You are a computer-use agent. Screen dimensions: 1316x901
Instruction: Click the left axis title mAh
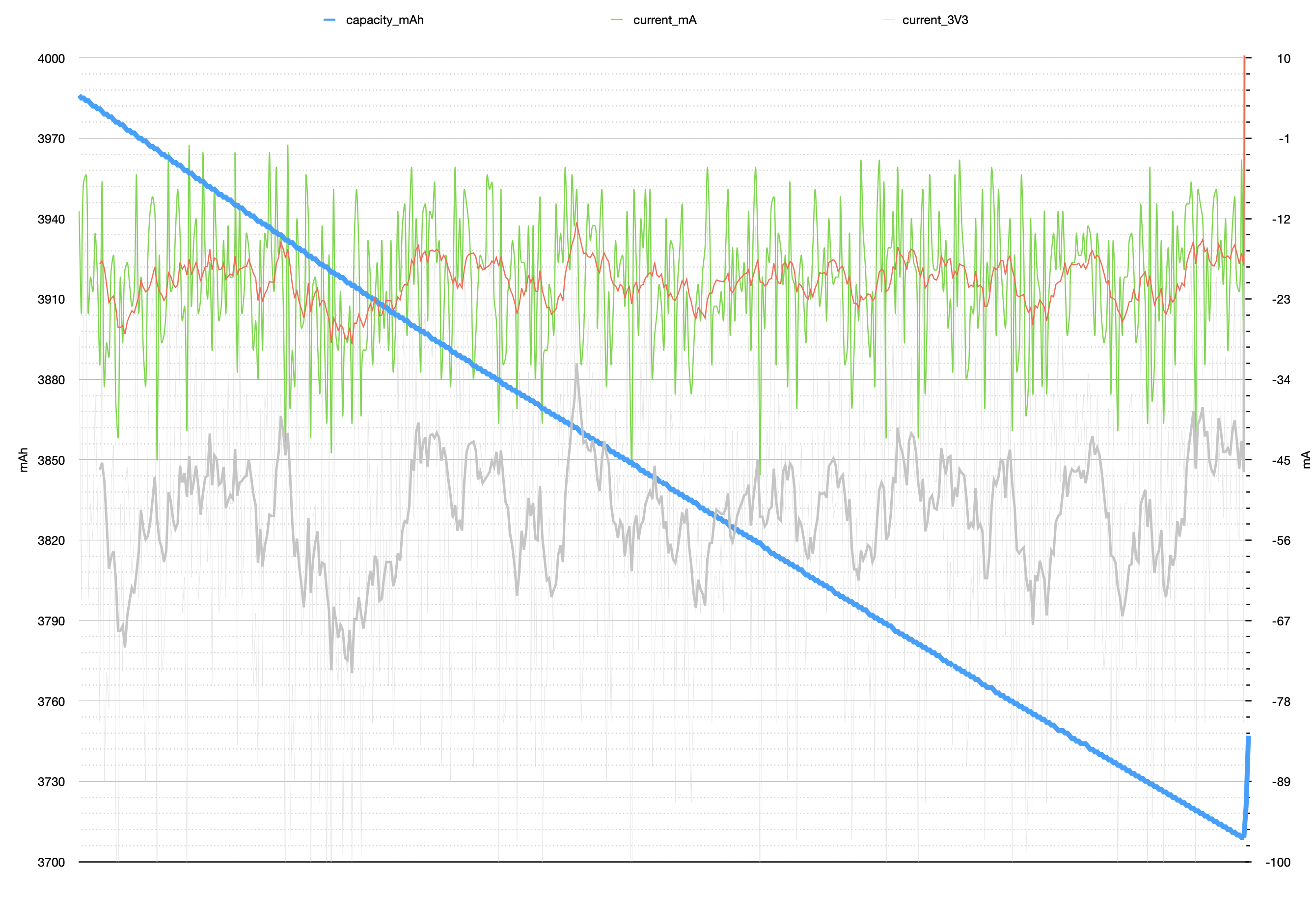pos(23,459)
